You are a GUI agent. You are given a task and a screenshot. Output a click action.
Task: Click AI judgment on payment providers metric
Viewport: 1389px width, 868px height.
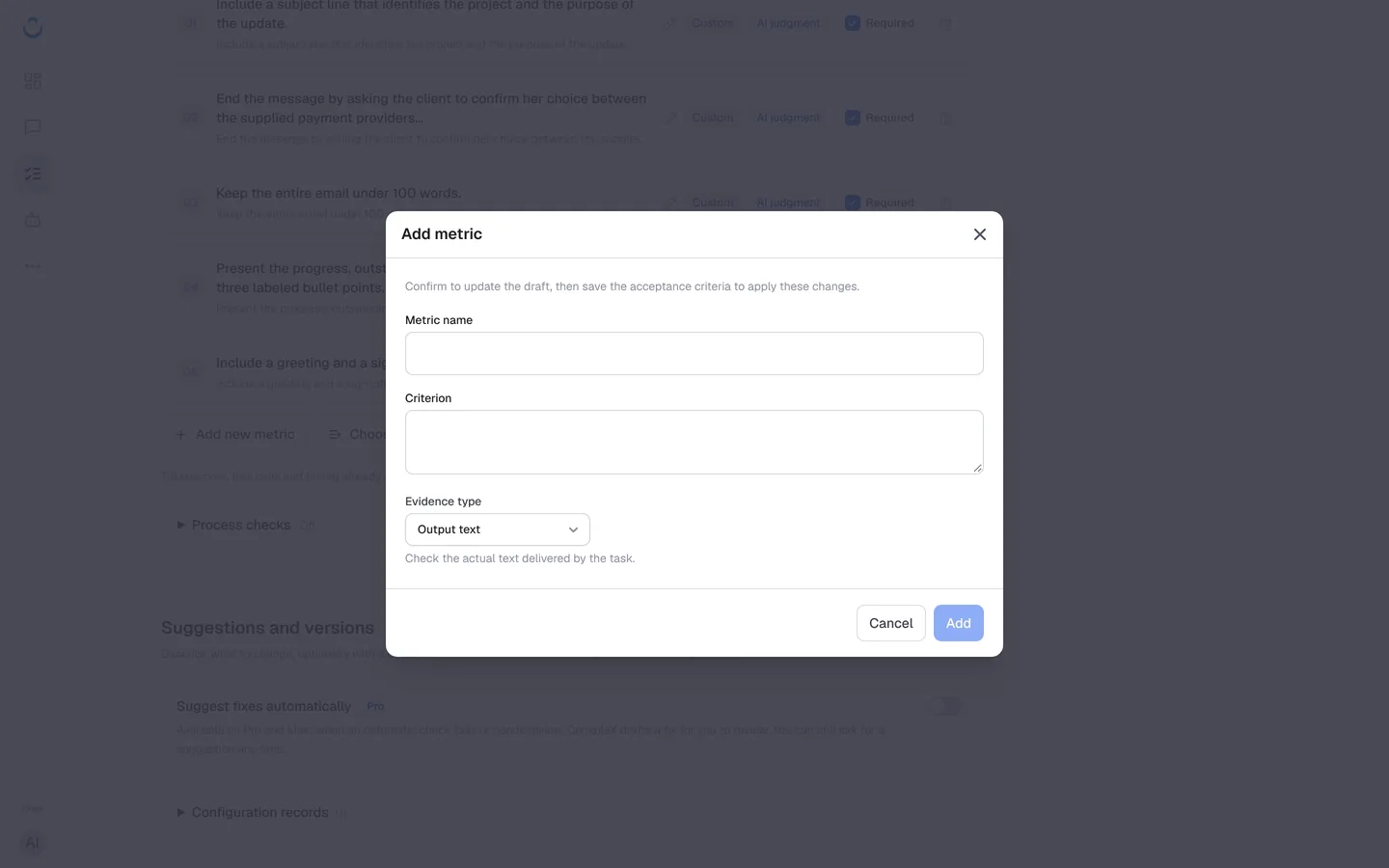[788, 118]
